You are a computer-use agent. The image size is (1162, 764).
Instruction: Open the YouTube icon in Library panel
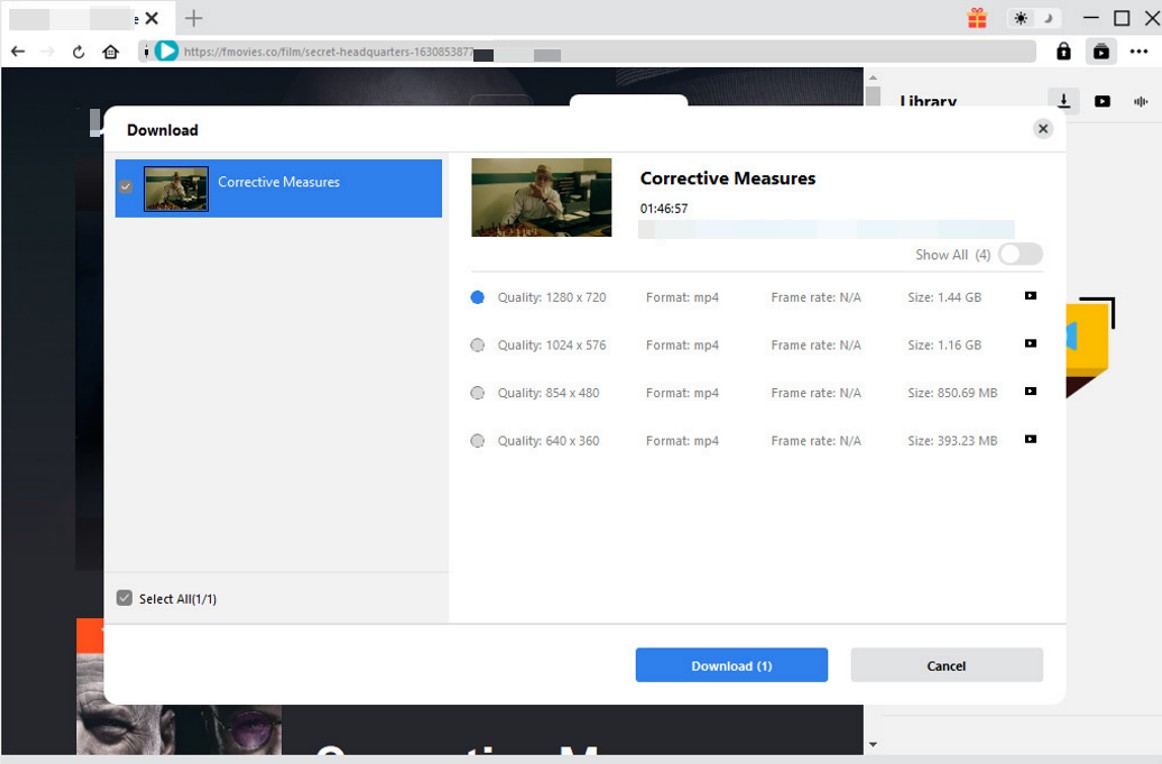tap(1101, 100)
